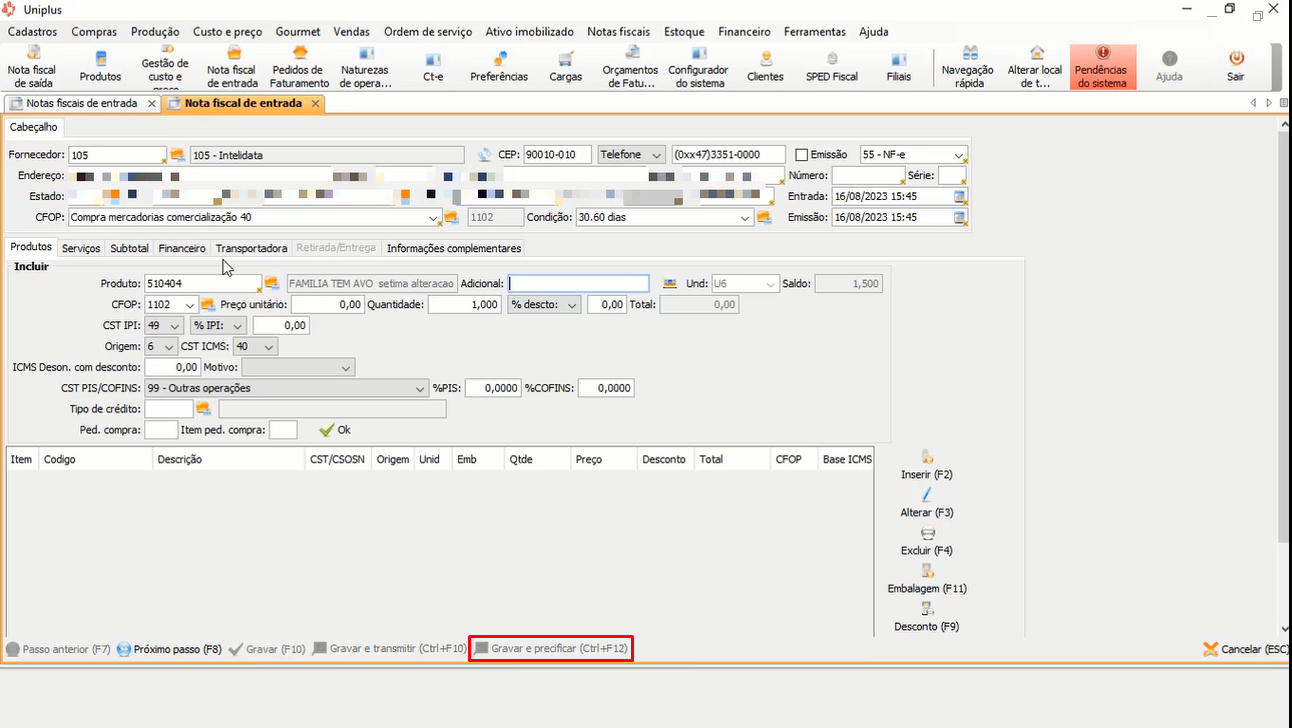Screen dimensions: 1292x728
Task: Open calendar for Emissão date
Action: tap(960, 217)
